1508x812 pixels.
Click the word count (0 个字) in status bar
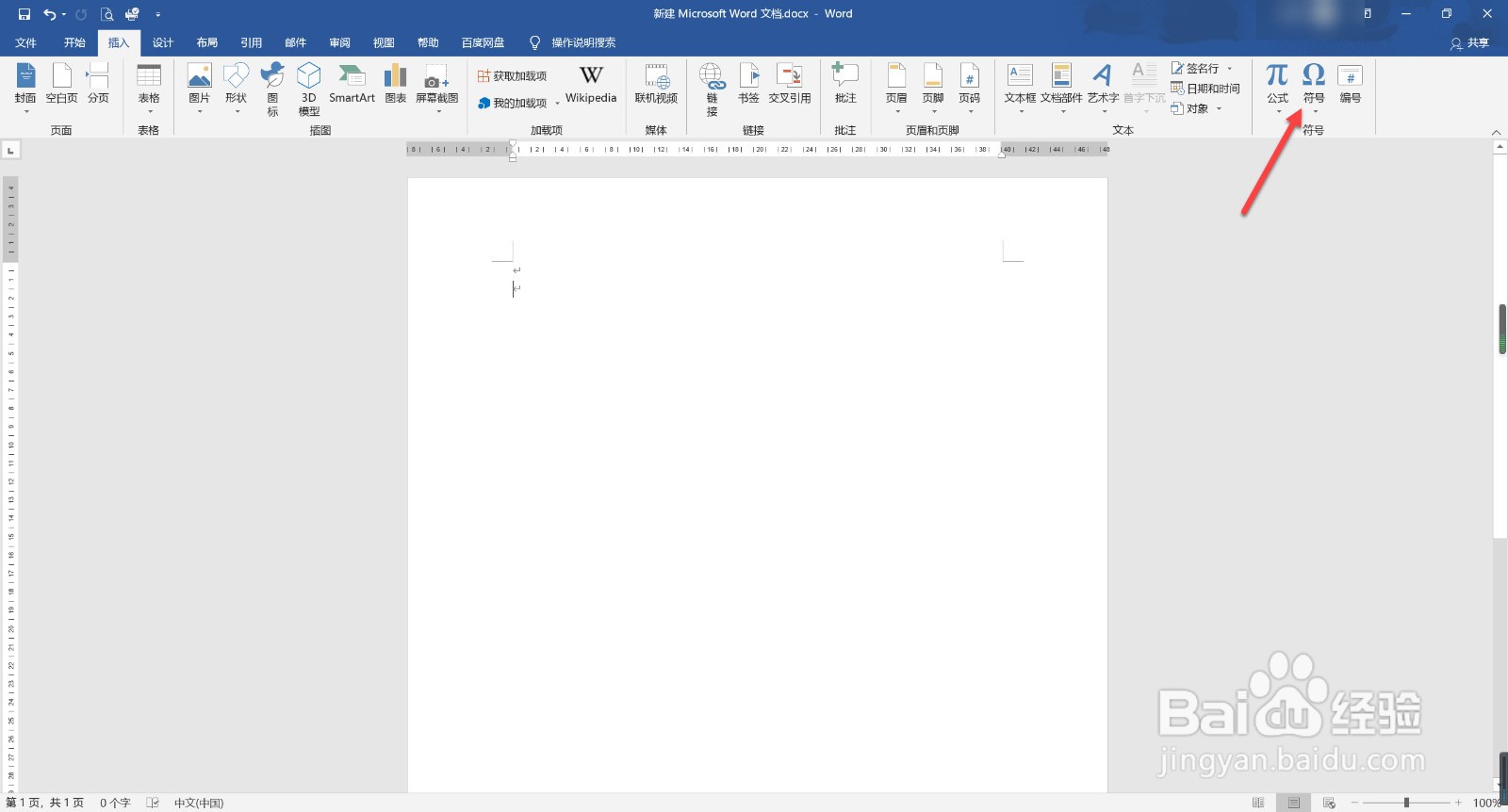(115, 803)
